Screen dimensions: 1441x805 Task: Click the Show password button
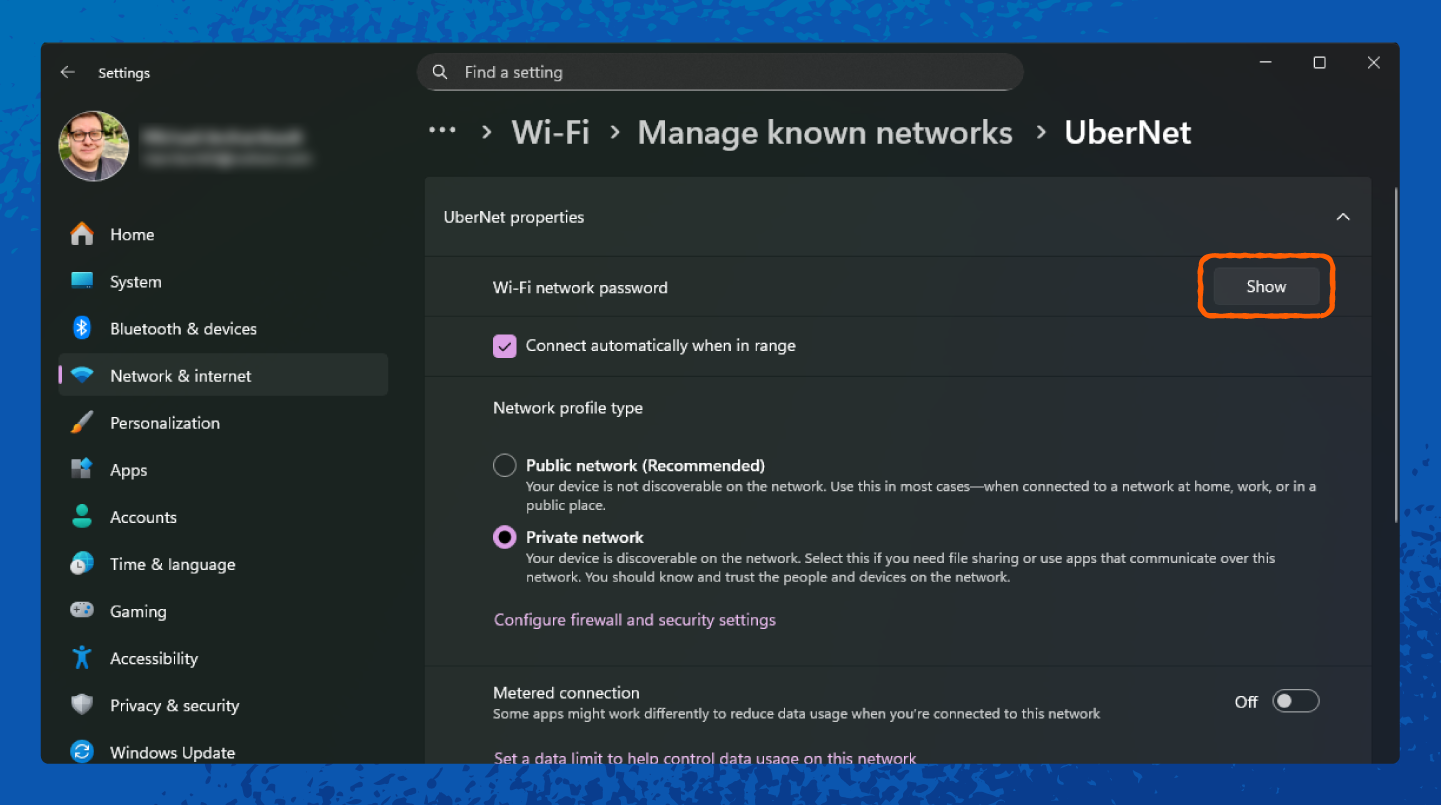click(x=1265, y=286)
